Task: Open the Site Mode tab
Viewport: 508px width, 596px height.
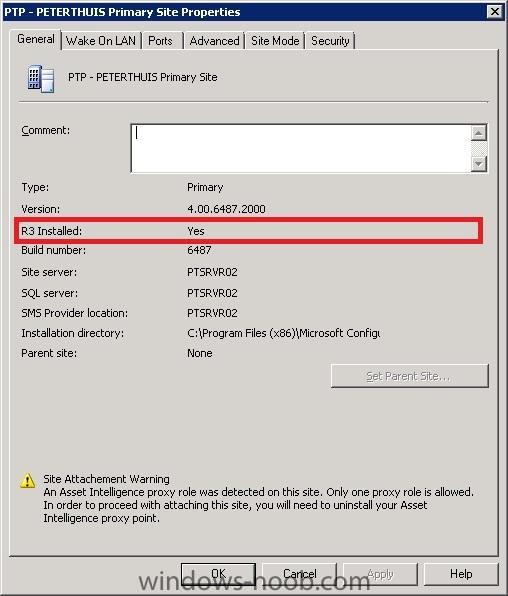Action: [275, 41]
